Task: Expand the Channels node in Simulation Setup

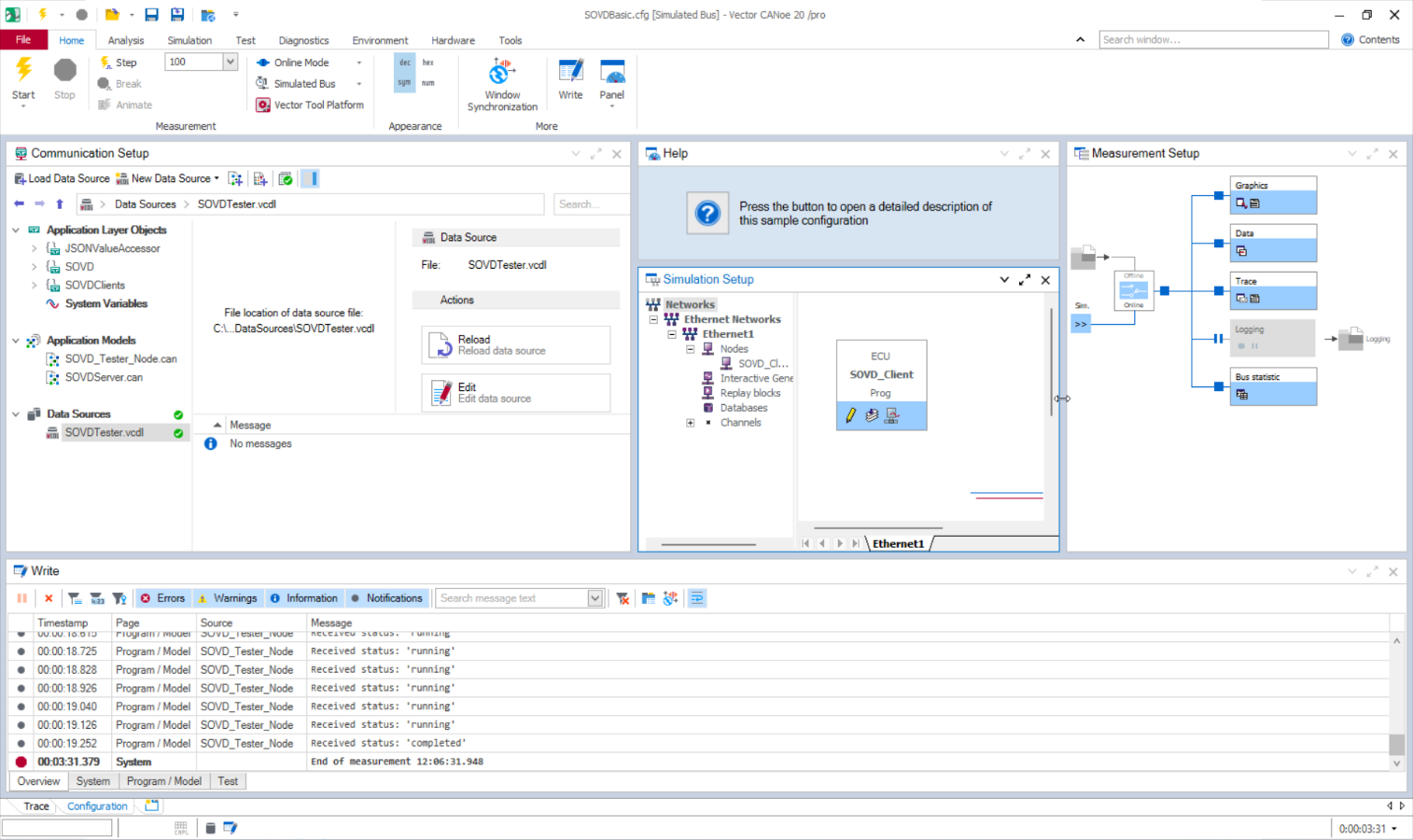Action: [691, 423]
